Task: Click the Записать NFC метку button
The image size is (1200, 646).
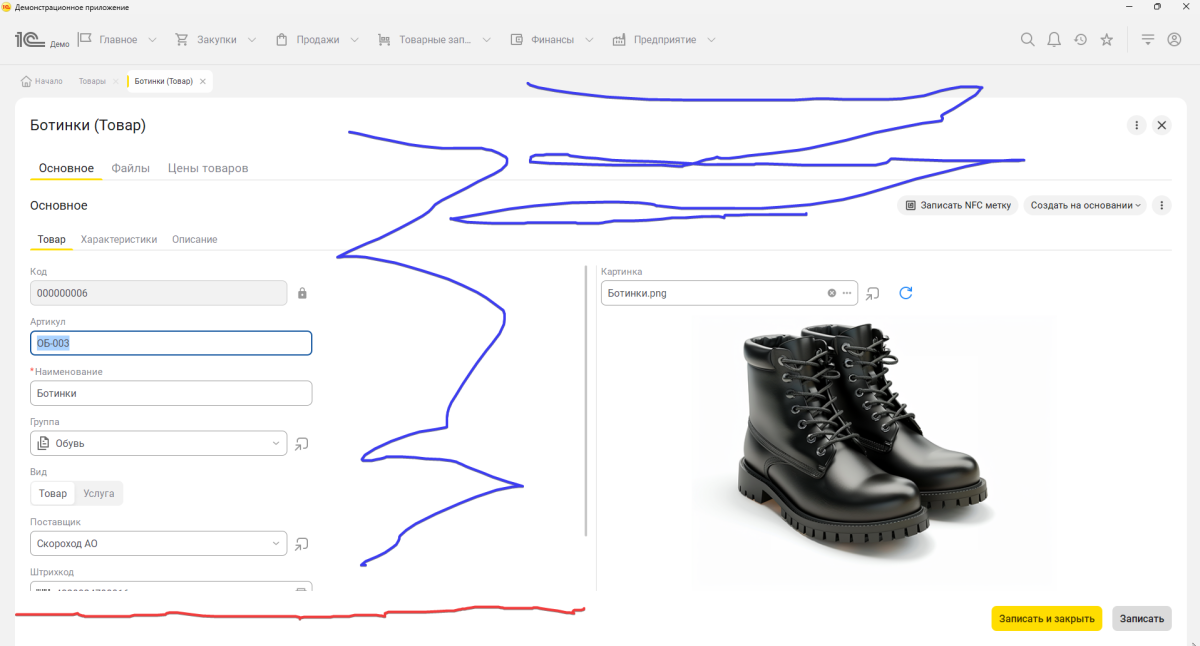Action: (958, 205)
